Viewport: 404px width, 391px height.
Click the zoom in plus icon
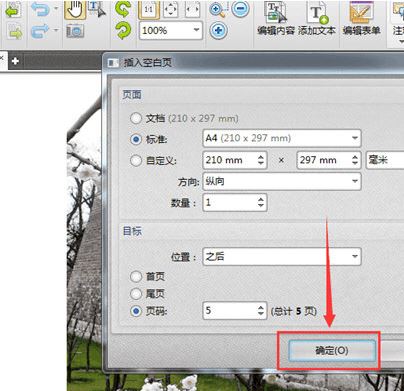(219, 31)
